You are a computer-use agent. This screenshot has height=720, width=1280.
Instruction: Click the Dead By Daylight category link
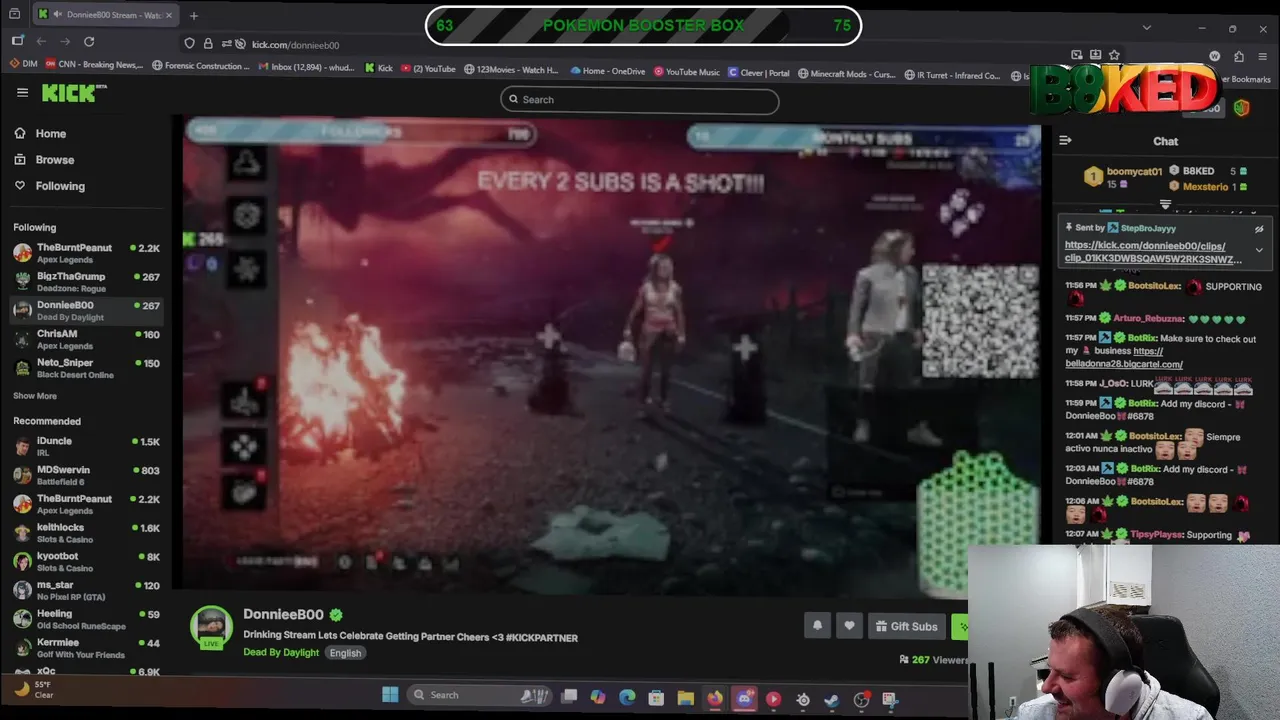coord(281,653)
